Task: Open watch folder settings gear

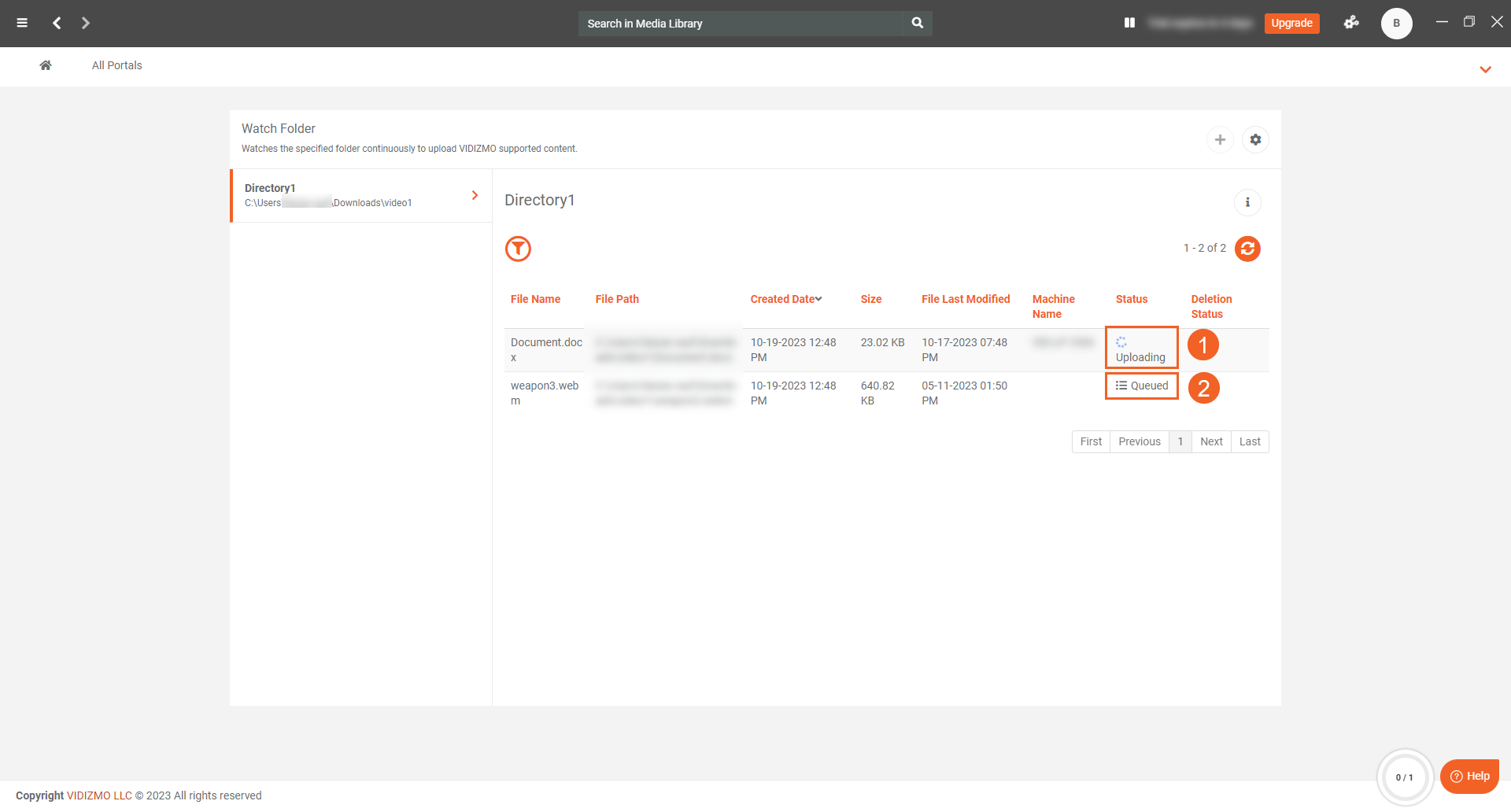Action: [1255, 139]
